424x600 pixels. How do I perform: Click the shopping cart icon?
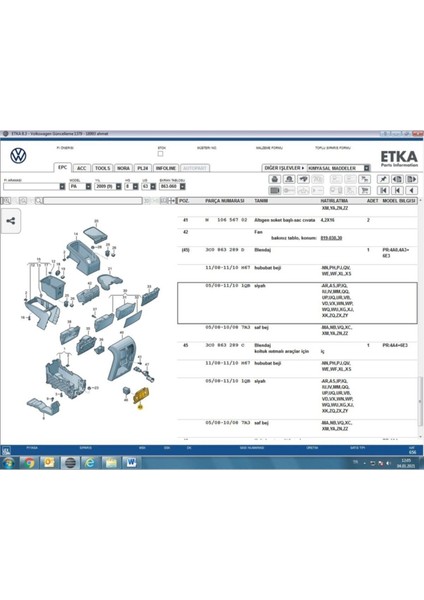coord(365,190)
